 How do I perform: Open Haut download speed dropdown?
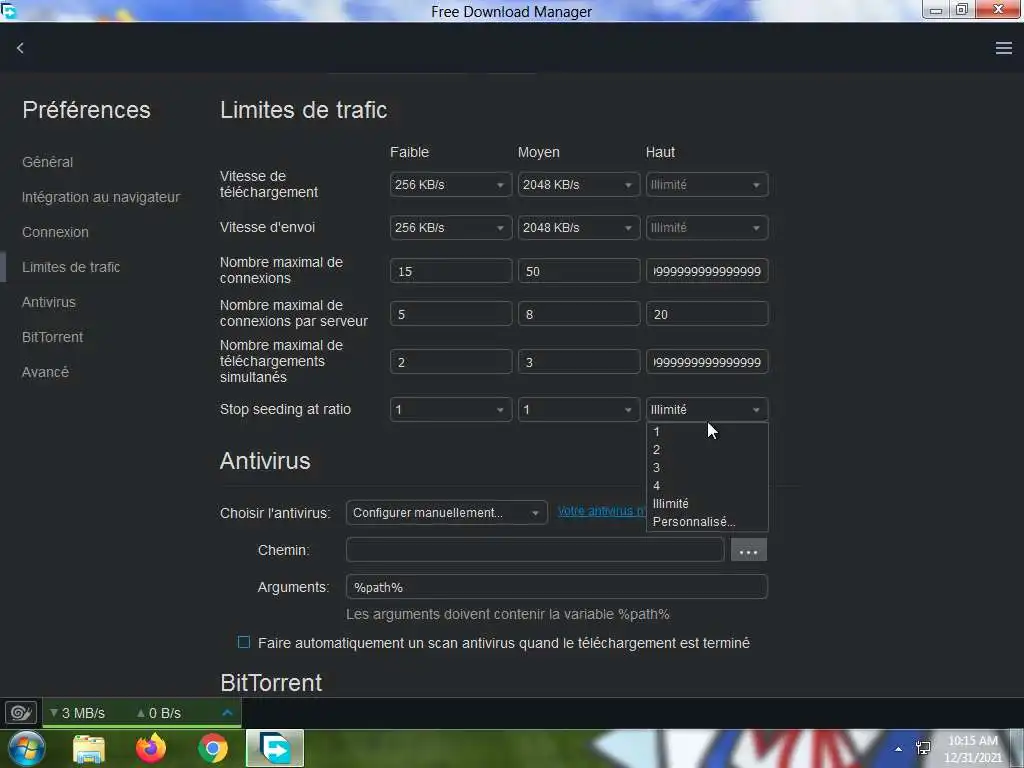(707, 185)
